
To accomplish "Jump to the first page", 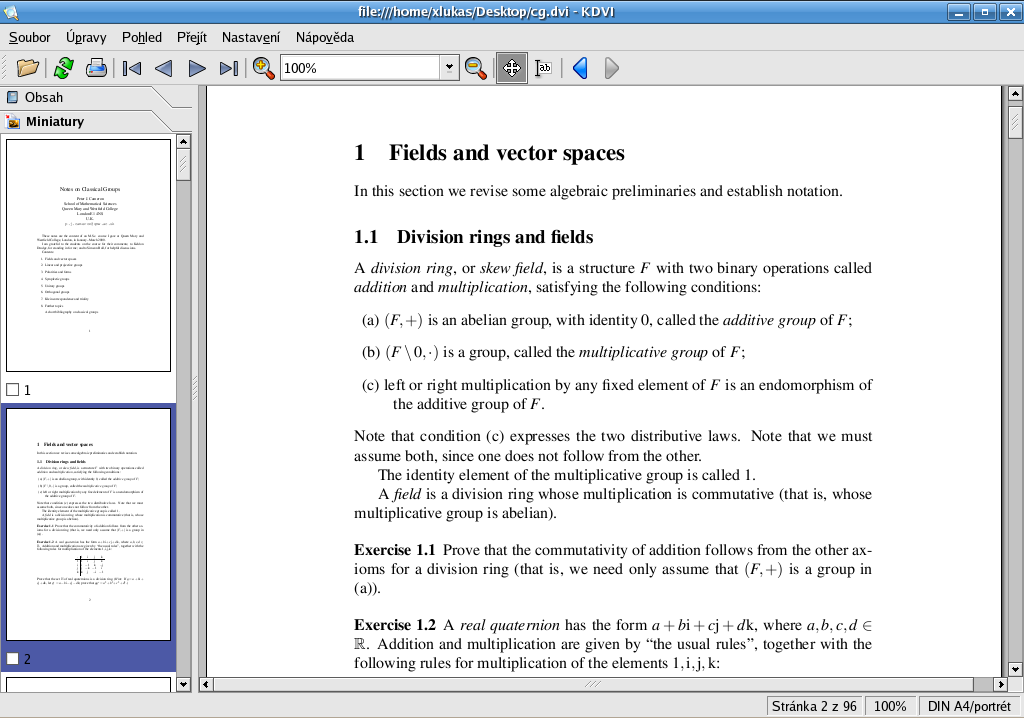I will pos(132,68).
